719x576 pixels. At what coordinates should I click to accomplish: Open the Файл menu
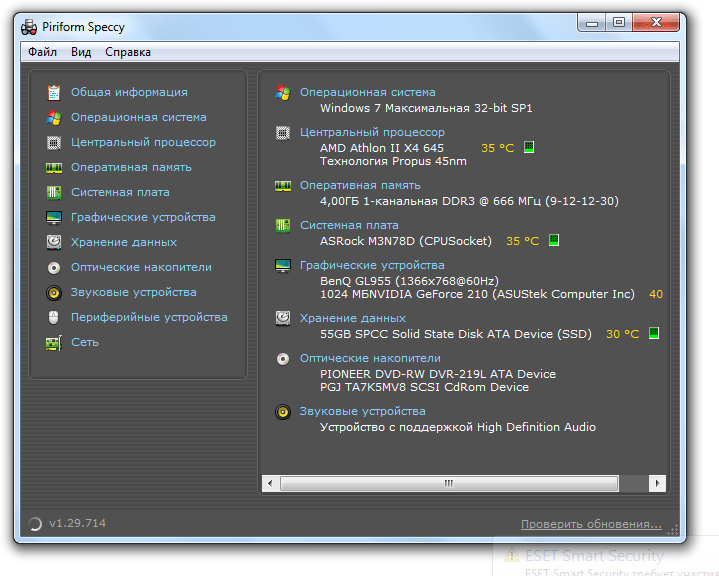43,52
